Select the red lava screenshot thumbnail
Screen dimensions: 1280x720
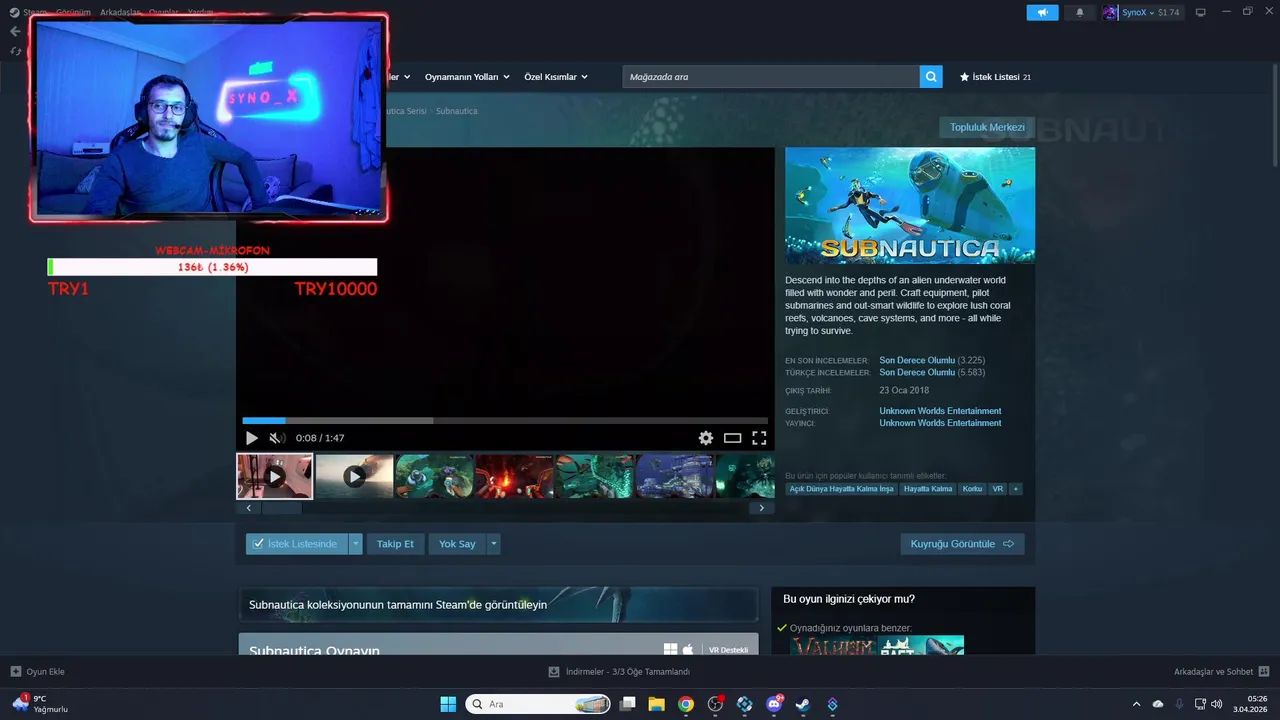click(x=514, y=476)
